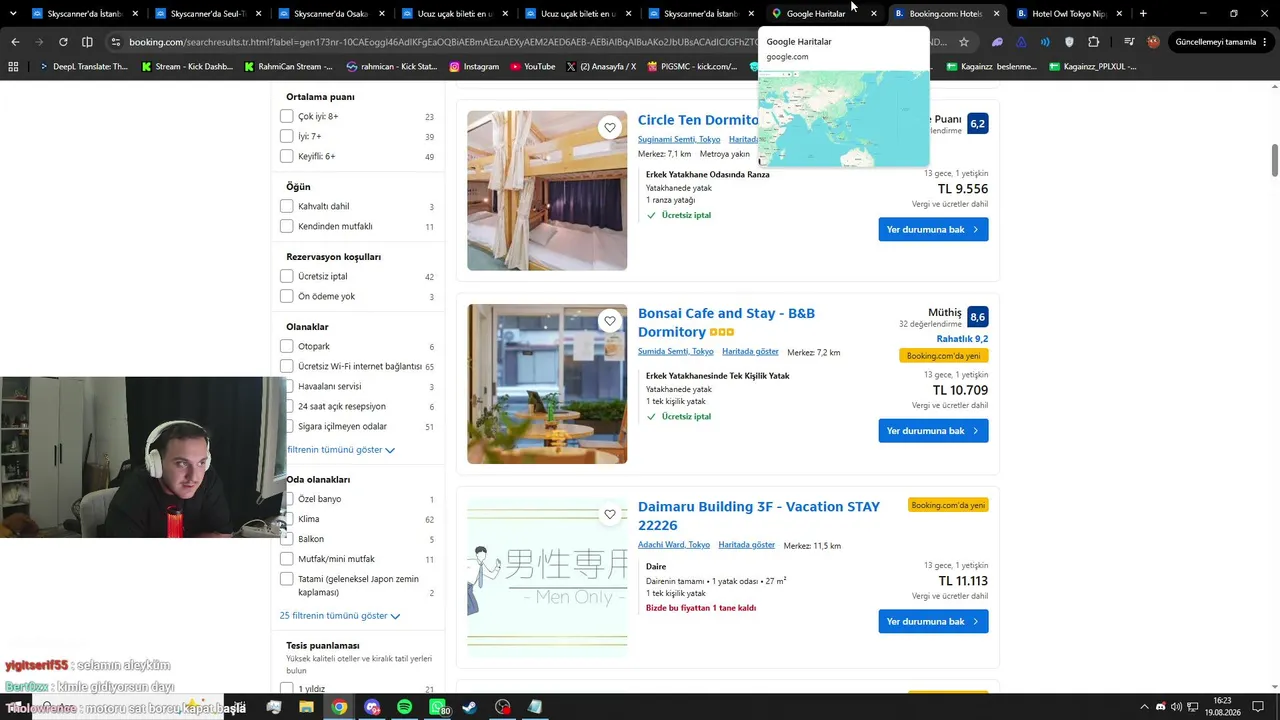This screenshot has width=1280, height=720.
Task: Open Steam from the taskbar
Action: [x=469, y=707]
